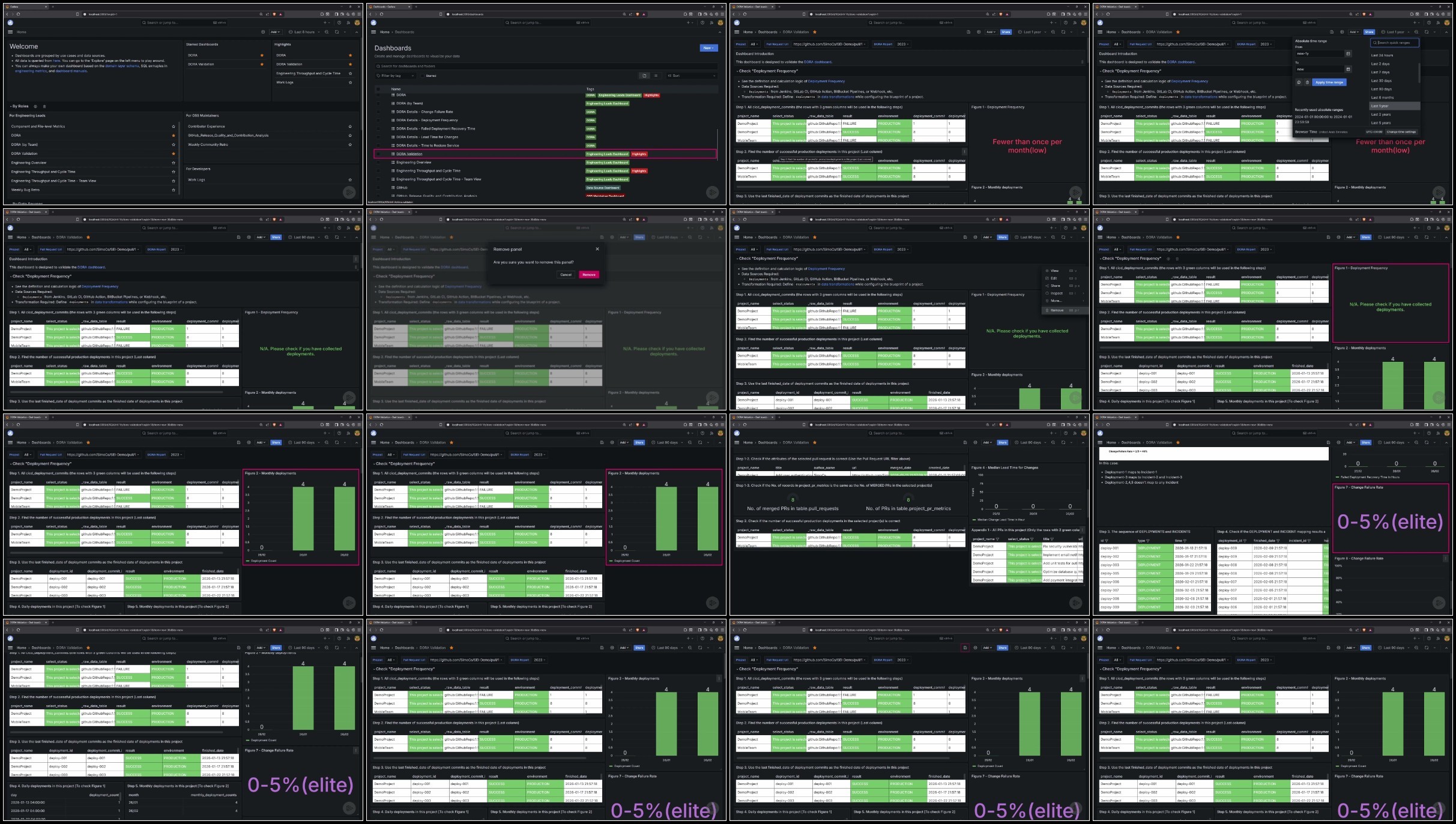Open the Sort dropdown on Dashboards page
The height and width of the screenshot is (824, 1456).
690,76
